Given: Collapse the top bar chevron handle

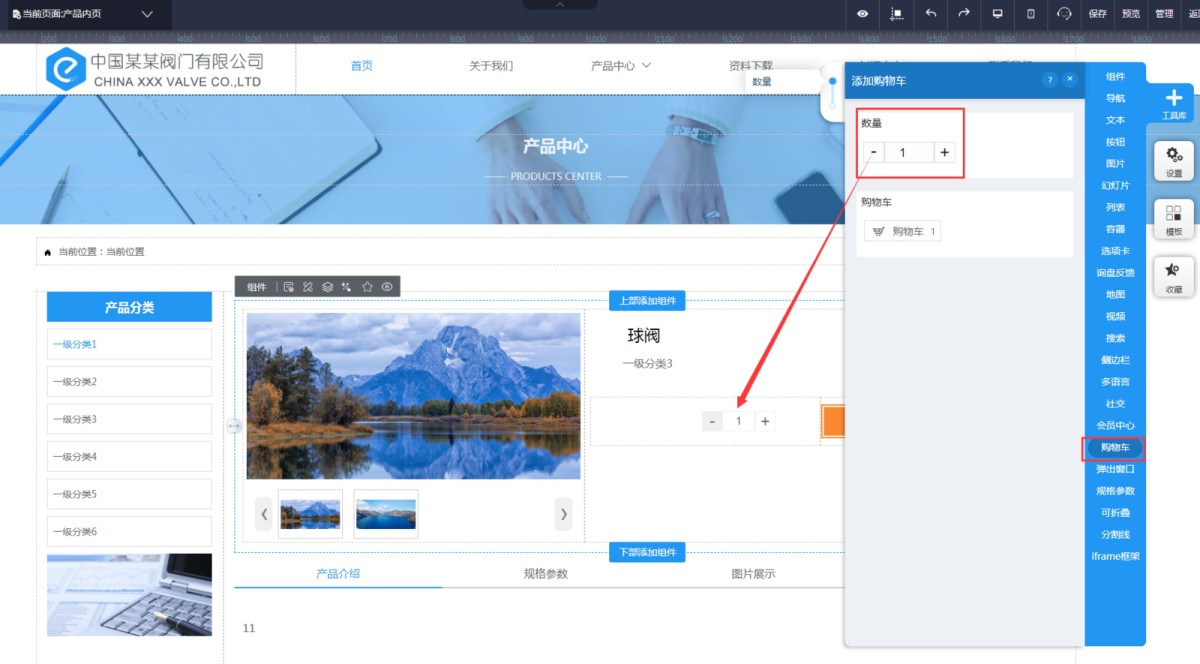Looking at the screenshot, I should 559,4.
